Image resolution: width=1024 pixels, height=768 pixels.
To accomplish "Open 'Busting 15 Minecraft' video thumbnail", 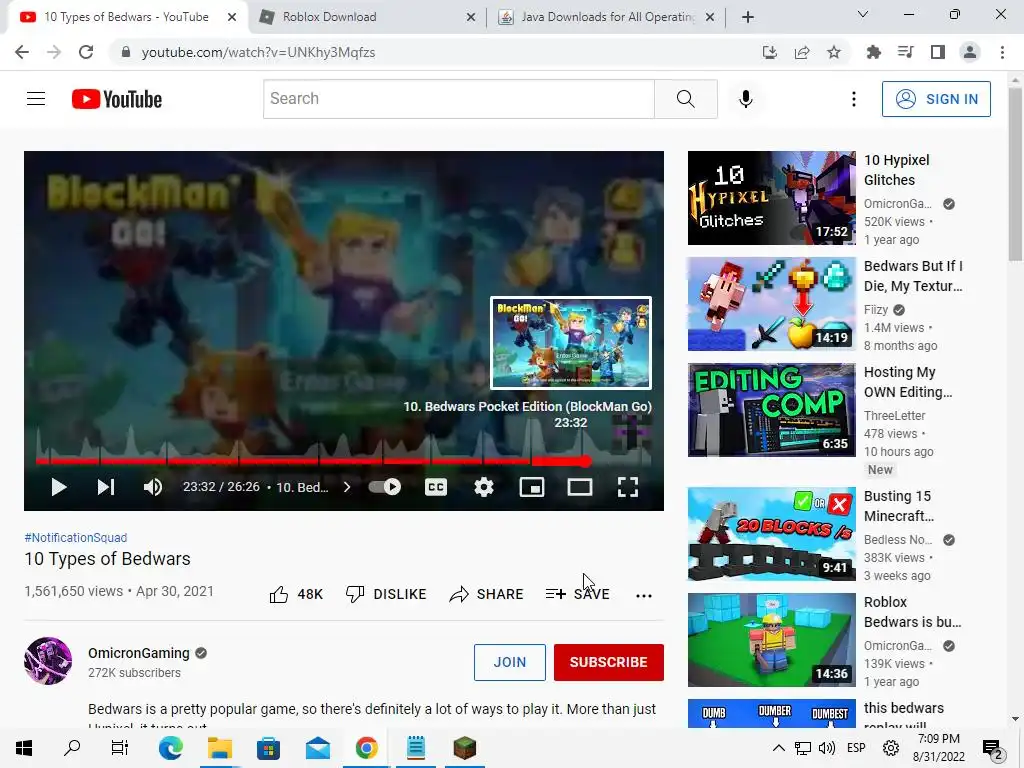I will tap(771, 534).
